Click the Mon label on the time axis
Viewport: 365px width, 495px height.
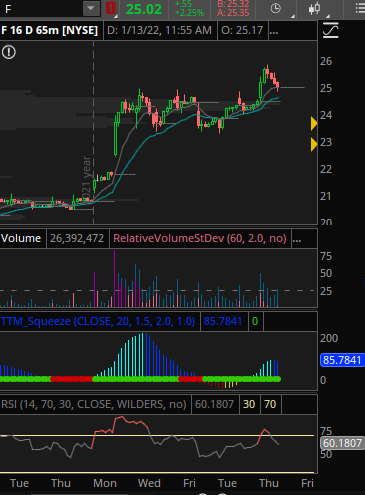pyautogui.click(x=105, y=483)
